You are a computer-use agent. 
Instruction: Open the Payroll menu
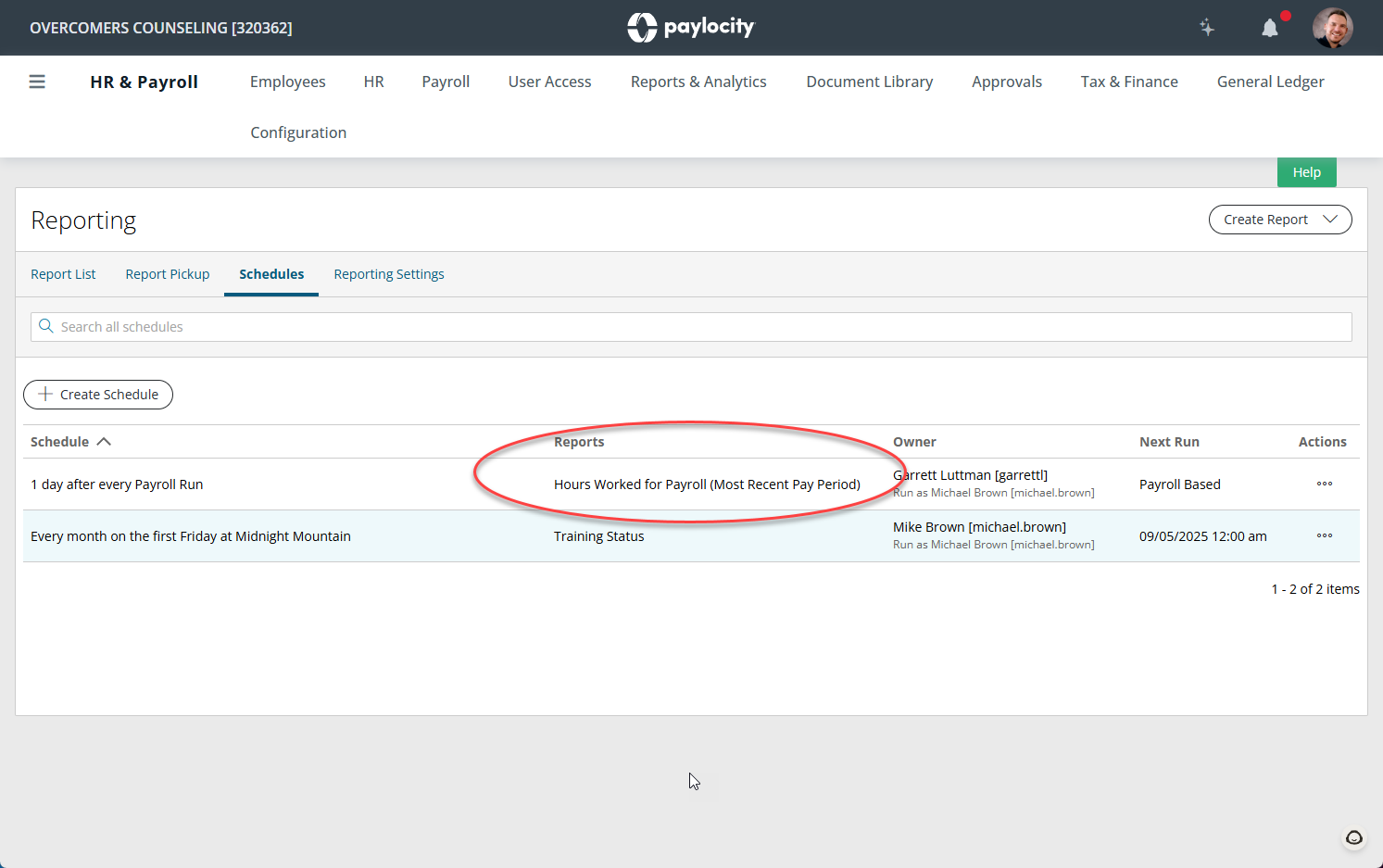click(x=446, y=82)
